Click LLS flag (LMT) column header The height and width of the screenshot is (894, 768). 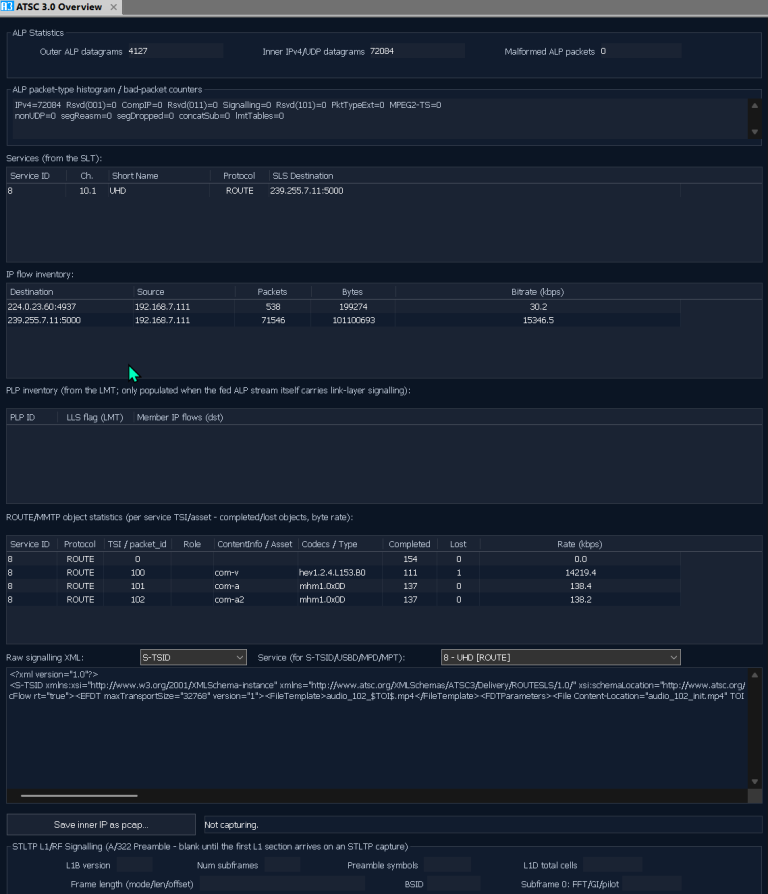[x=95, y=417]
